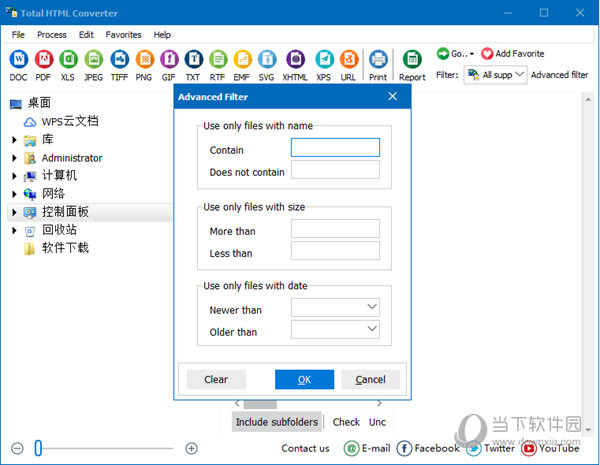Open the Edit menu
The height and width of the screenshot is (465, 600).
(86, 35)
